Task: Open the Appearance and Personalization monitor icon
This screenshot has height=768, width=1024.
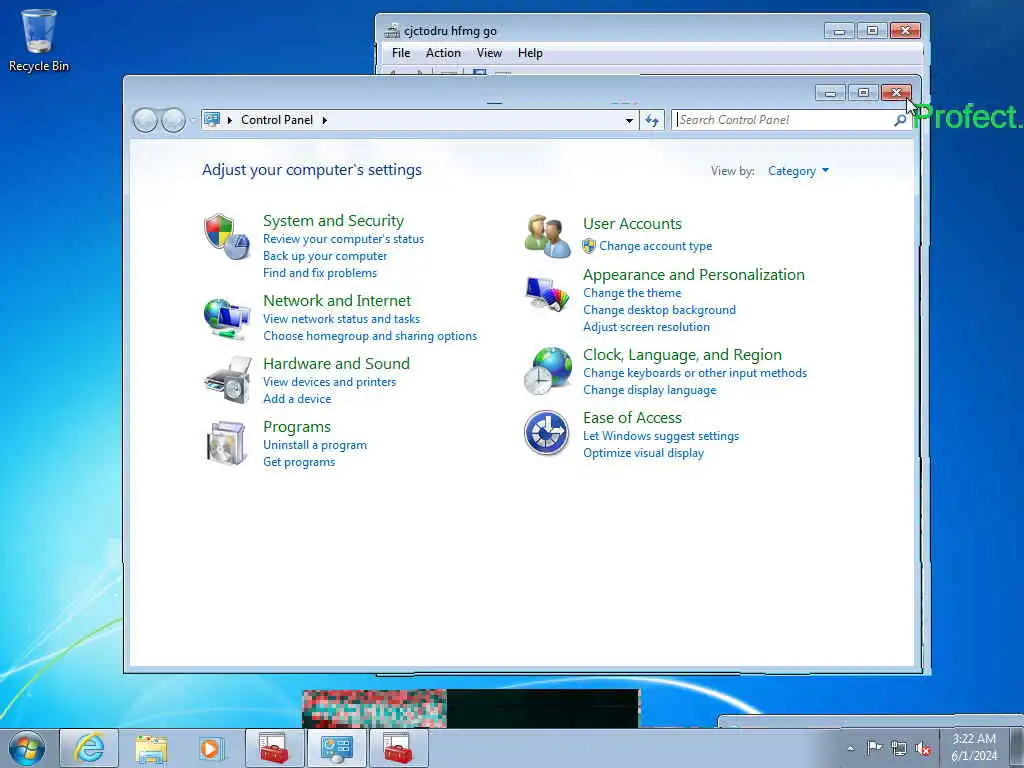Action: (547, 295)
